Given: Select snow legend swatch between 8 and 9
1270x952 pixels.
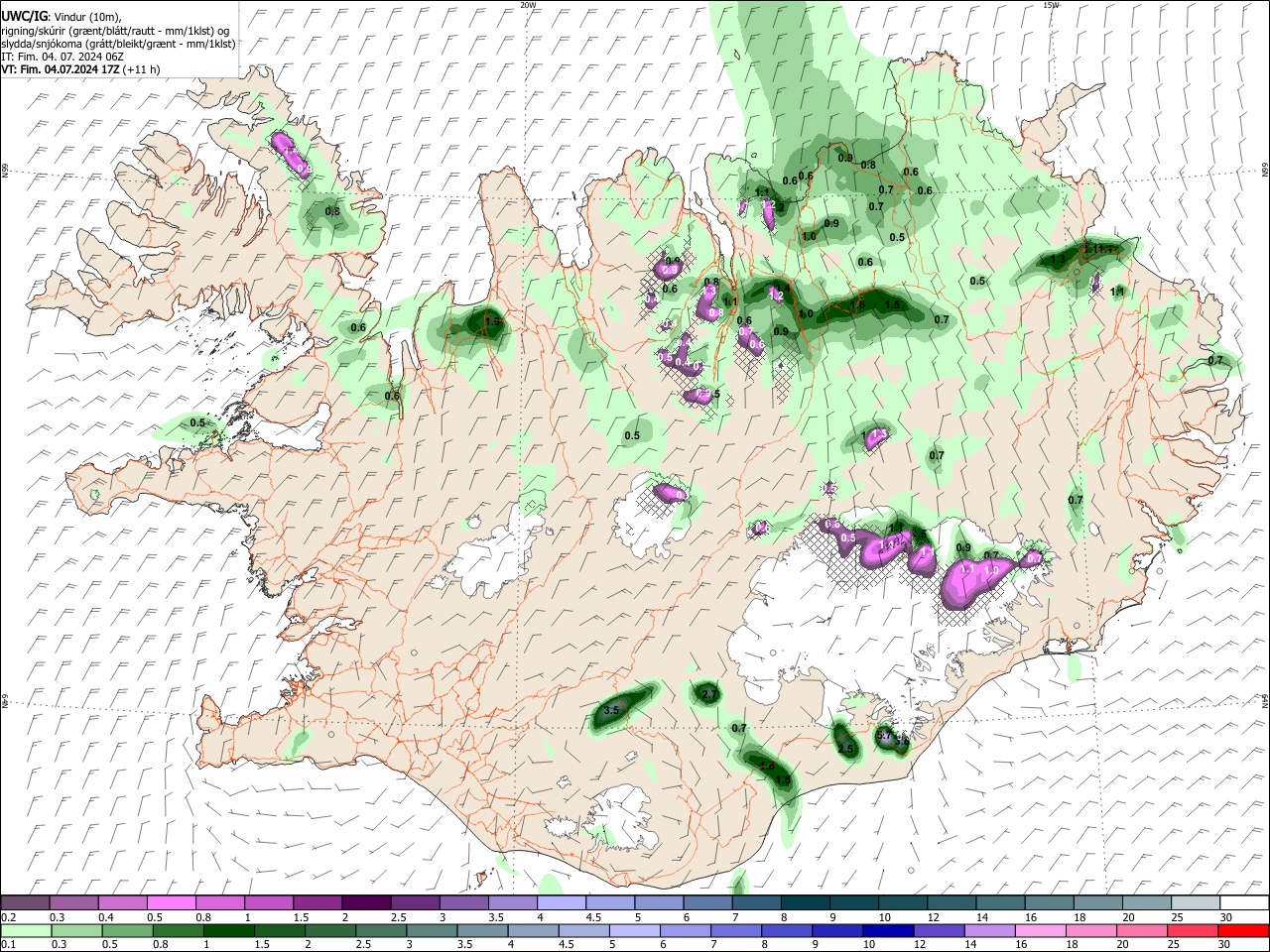Looking at the screenshot, I should click(806, 903).
